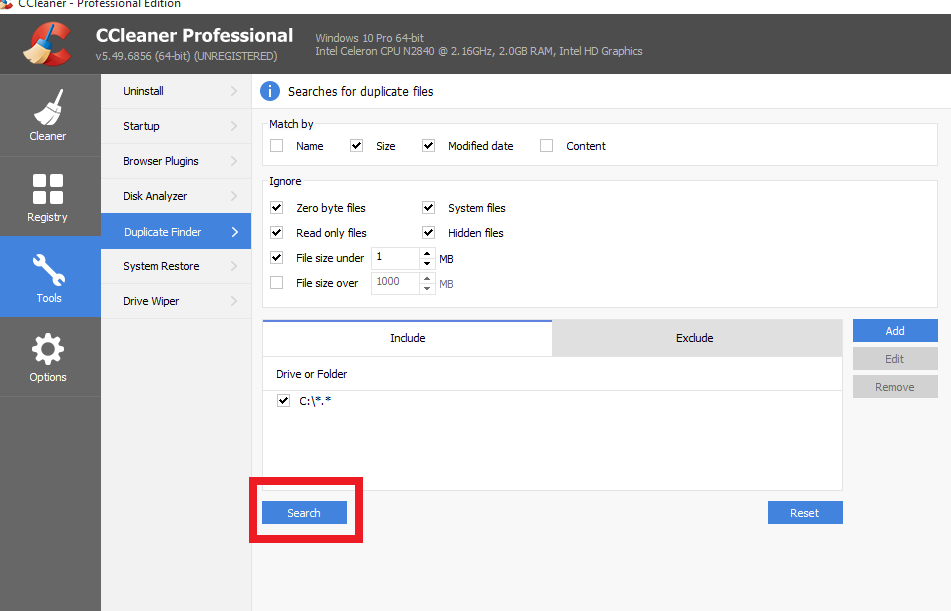This screenshot has width=951, height=611.
Task: Open the Registry section grid icon
Action: pos(48,189)
